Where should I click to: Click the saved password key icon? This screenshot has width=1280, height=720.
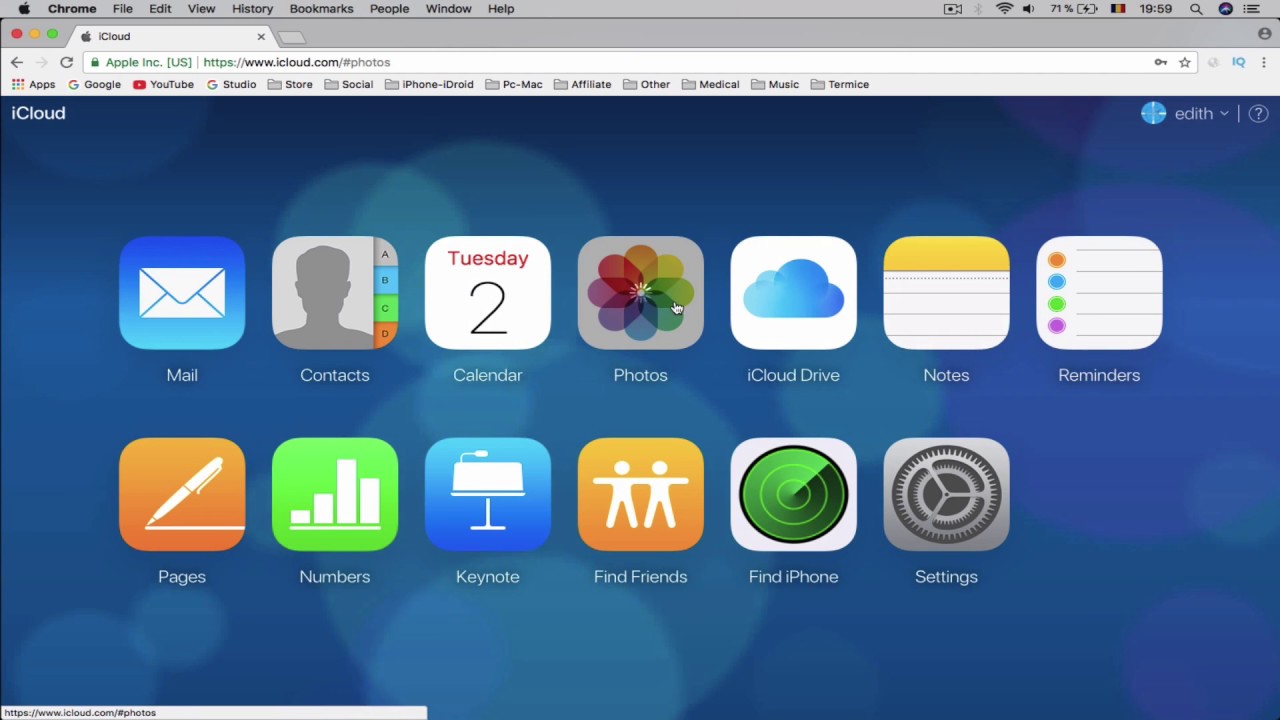point(1161,62)
